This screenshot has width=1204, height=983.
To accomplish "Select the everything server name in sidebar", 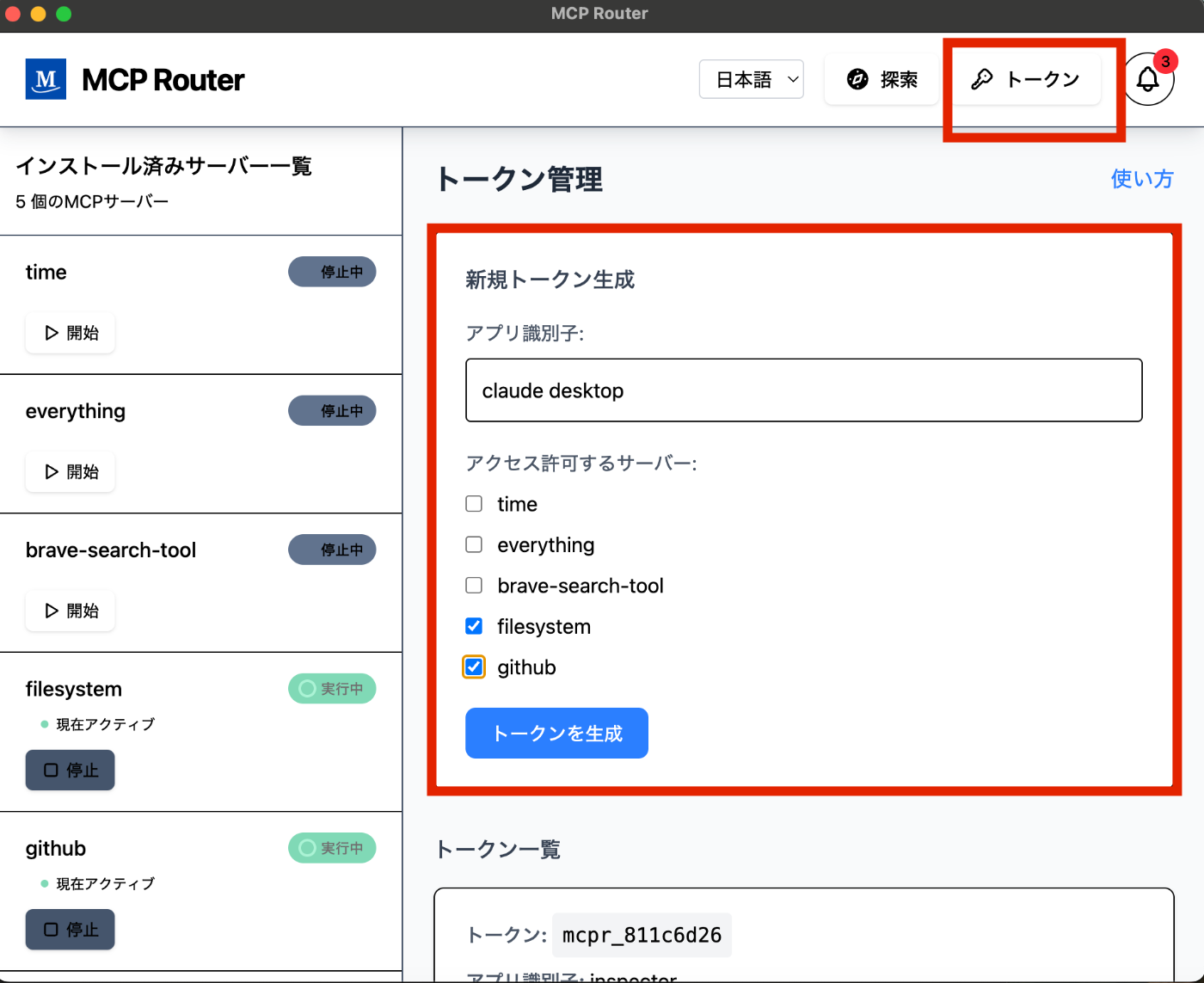I will [x=76, y=412].
